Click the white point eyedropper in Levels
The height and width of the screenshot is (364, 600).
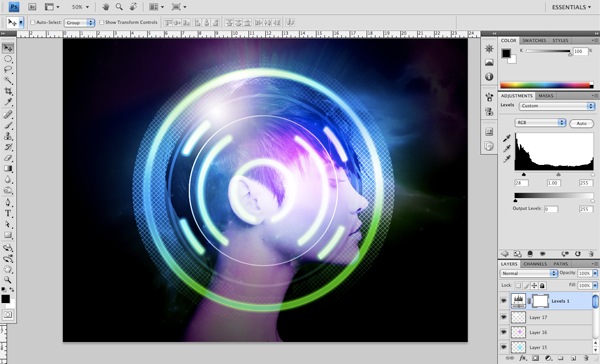tap(507, 158)
